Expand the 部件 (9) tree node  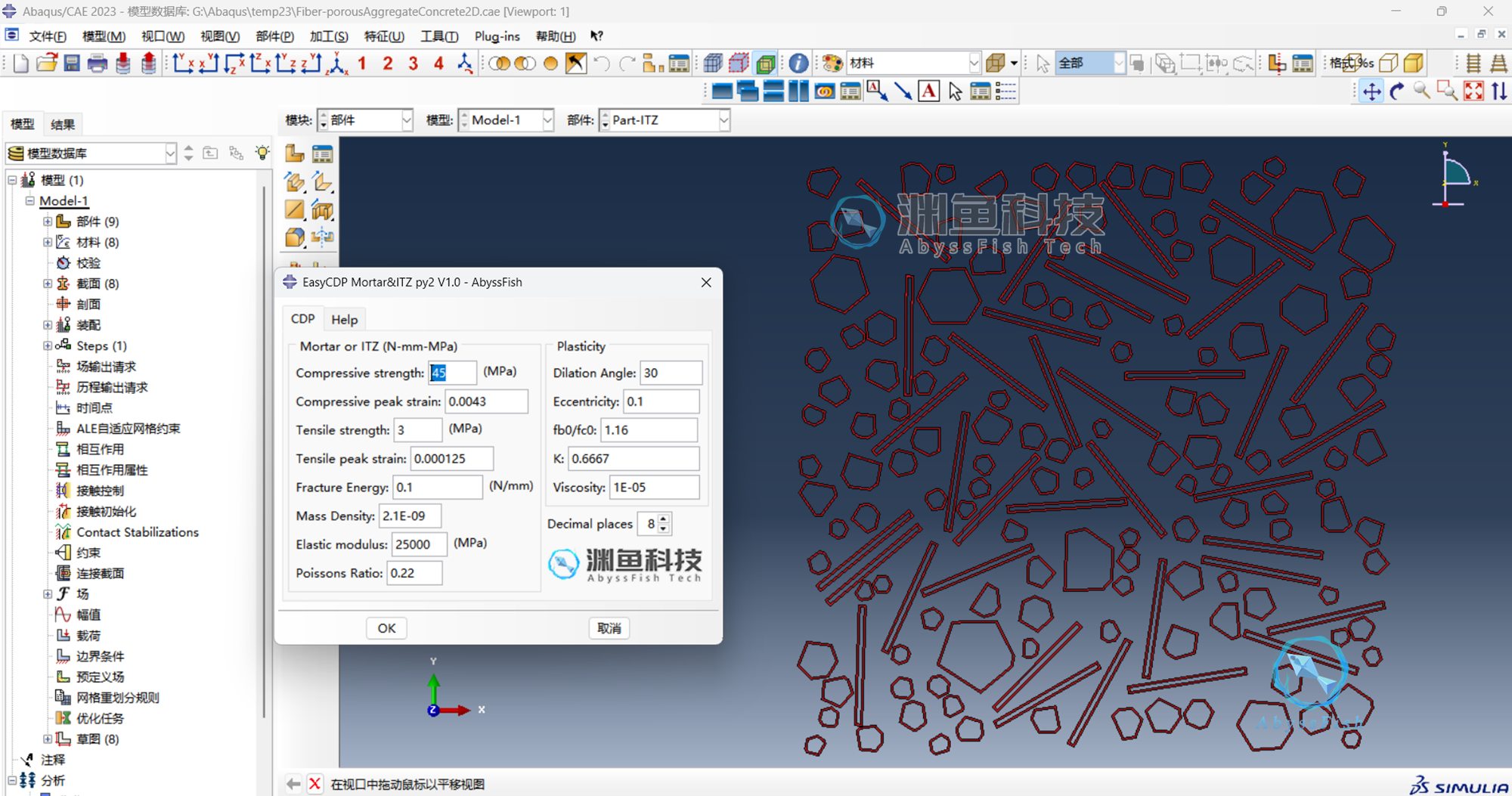tap(48, 221)
